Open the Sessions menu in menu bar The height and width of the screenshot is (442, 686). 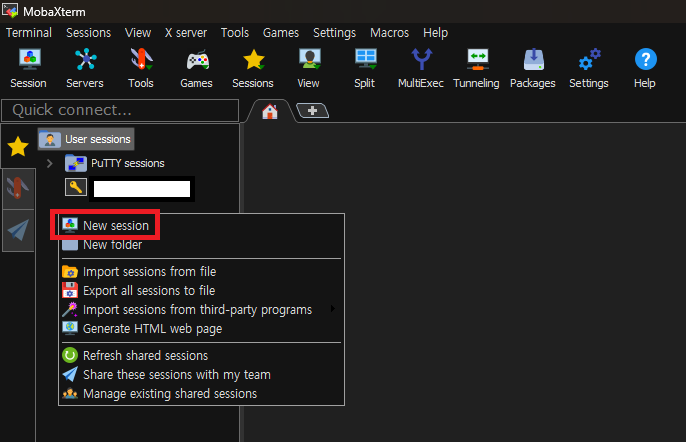click(88, 33)
